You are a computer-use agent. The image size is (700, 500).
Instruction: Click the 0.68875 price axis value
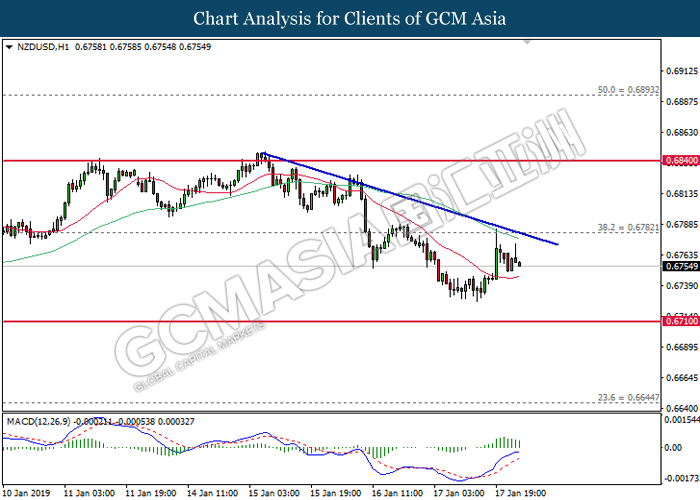click(x=682, y=102)
